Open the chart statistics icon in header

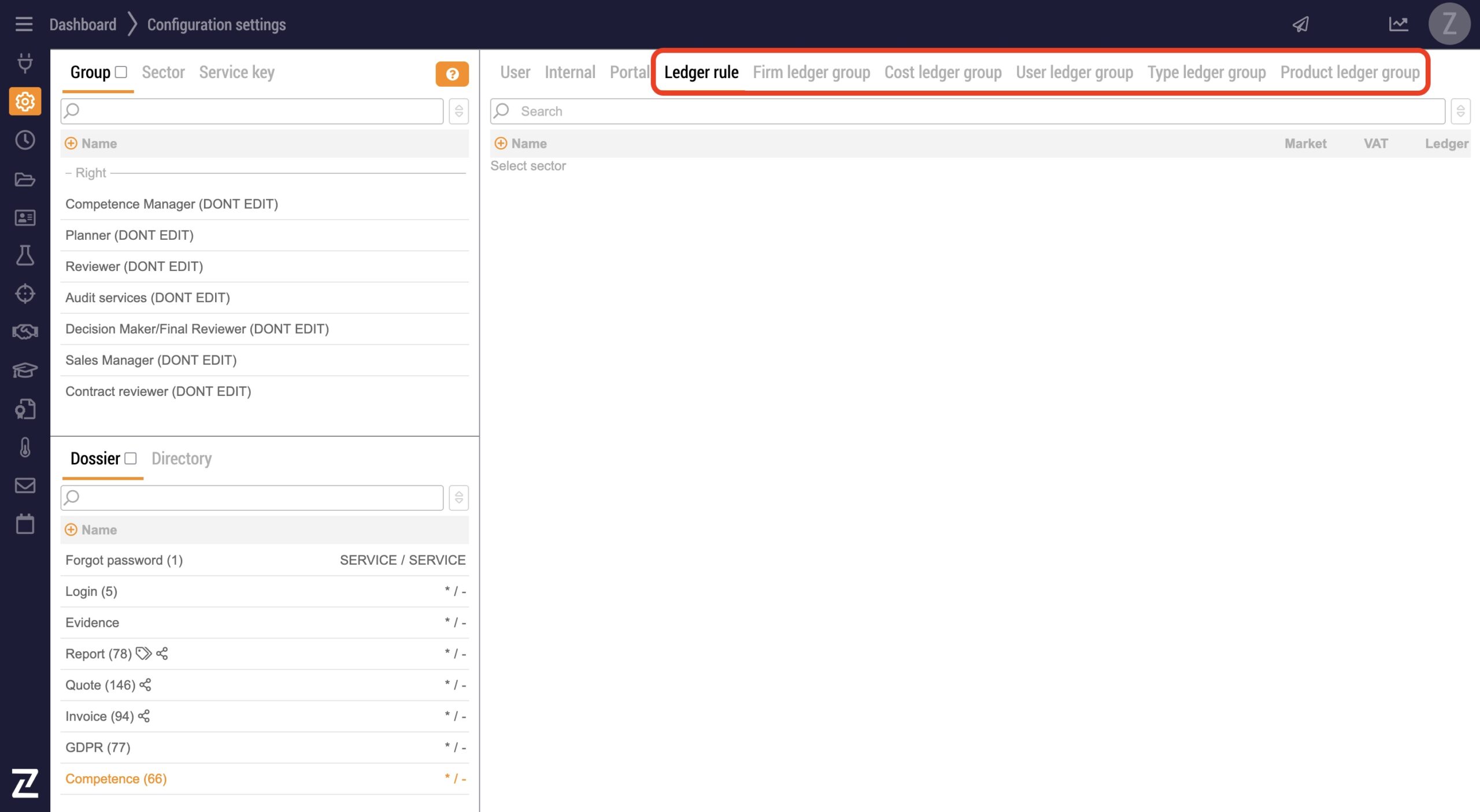point(1398,24)
